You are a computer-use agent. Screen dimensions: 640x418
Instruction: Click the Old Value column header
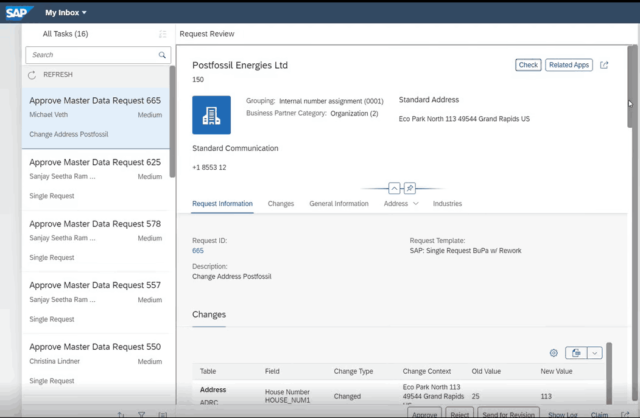pos(486,371)
